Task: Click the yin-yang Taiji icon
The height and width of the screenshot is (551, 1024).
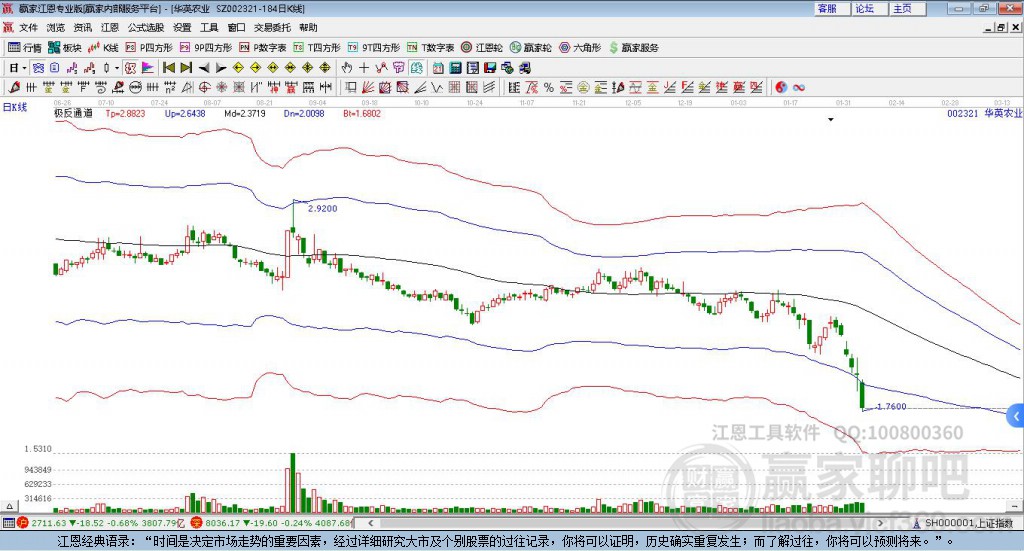Action: click(x=781, y=87)
